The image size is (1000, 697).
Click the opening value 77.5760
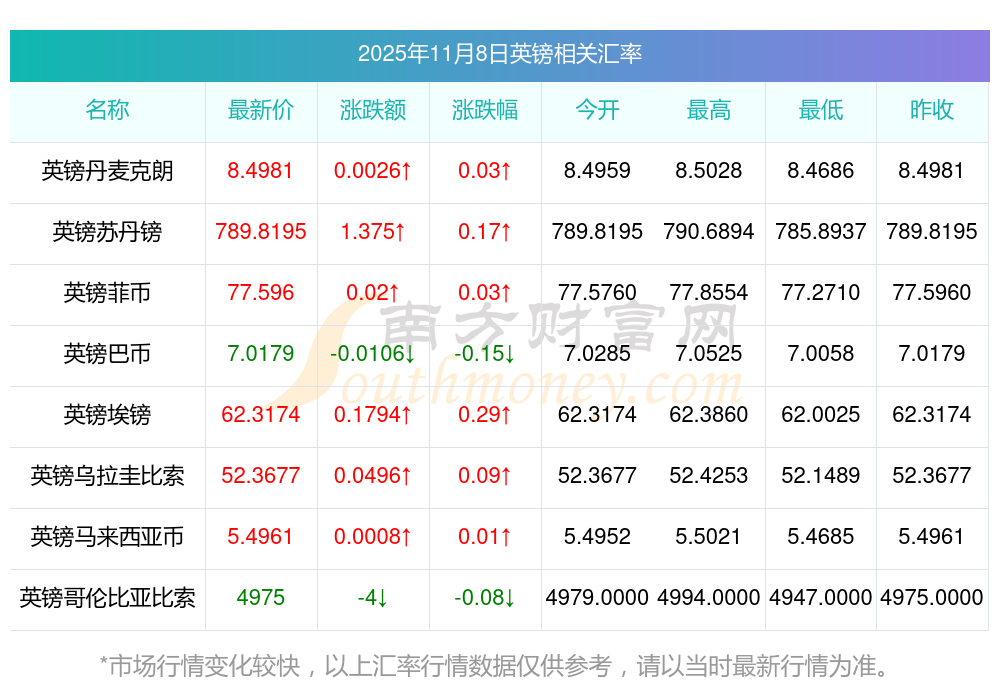coord(597,293)
